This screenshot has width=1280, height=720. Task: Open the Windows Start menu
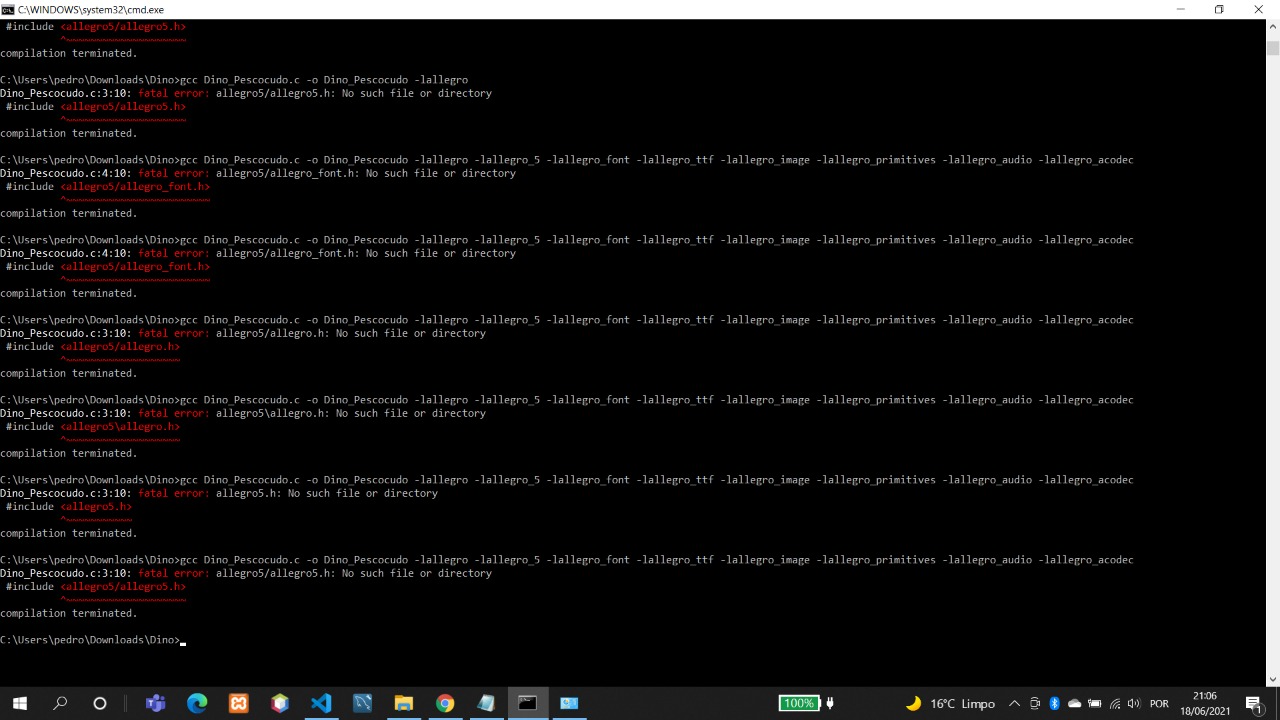pyautogui.click(x=20, y=703)
